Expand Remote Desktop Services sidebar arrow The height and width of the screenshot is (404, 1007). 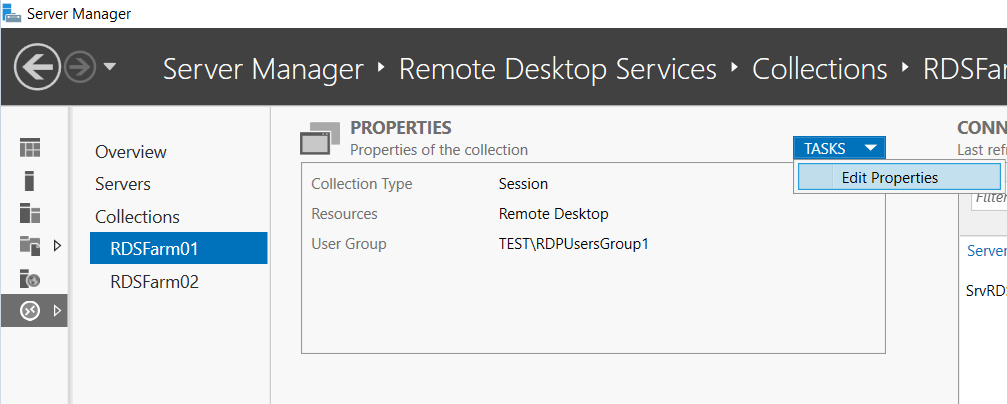57,311
